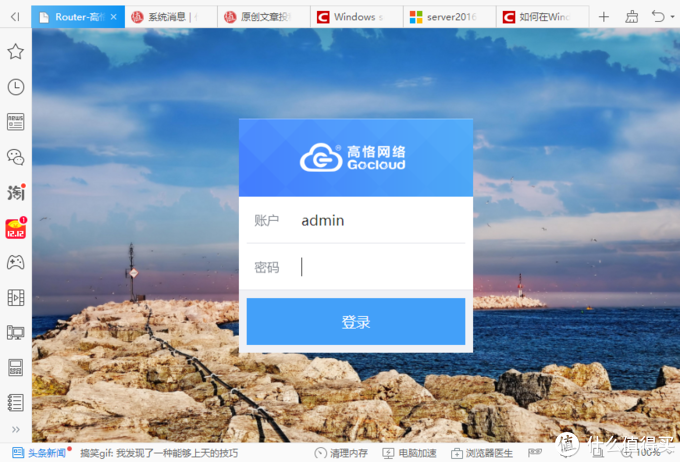Open the undo closed-tabs dropdown arrow
The width and height of the screenshot is (680, 462).
[673, 17]
